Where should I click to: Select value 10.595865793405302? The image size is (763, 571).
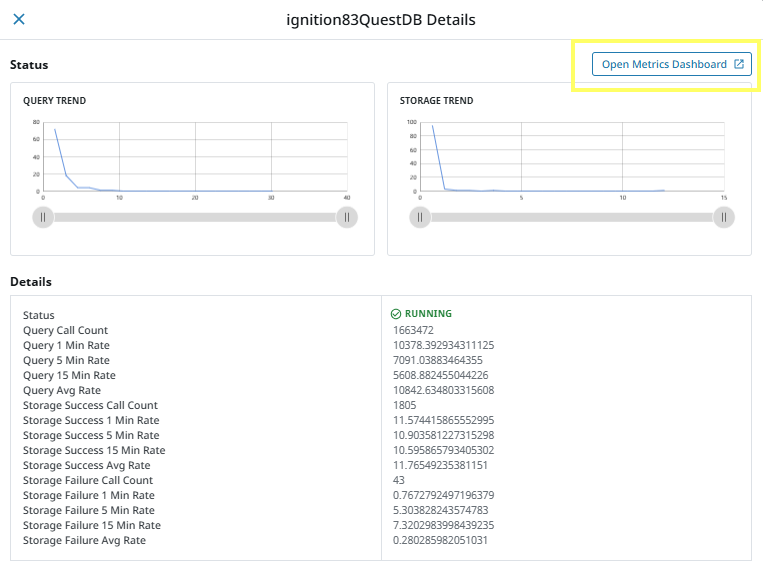(x=443, y=451)
